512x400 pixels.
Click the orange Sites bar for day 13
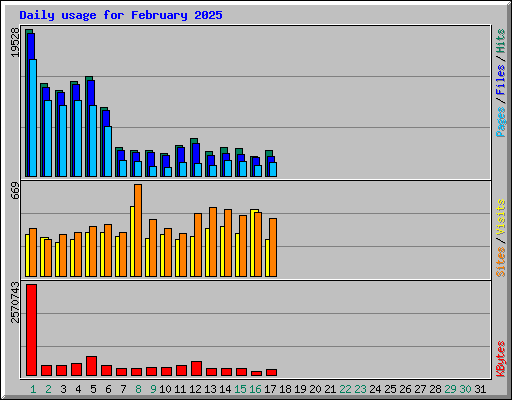coord(213,242)
